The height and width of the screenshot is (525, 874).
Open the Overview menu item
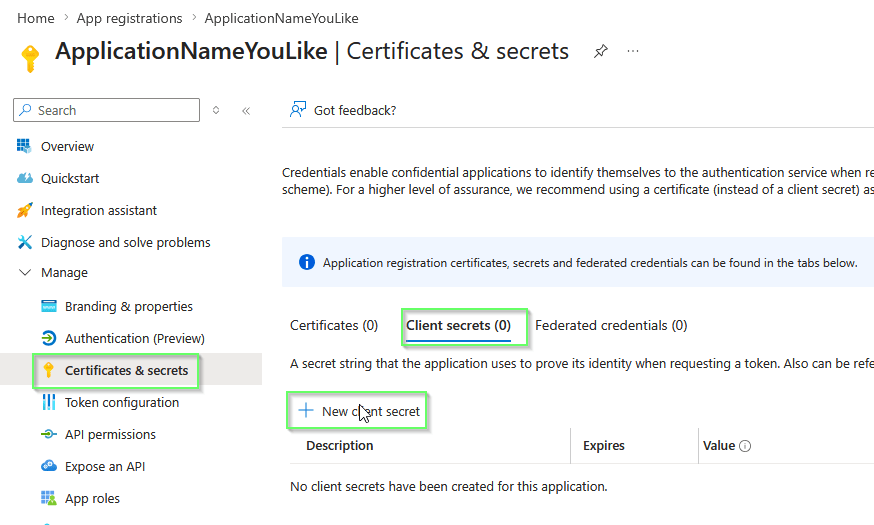67,147
